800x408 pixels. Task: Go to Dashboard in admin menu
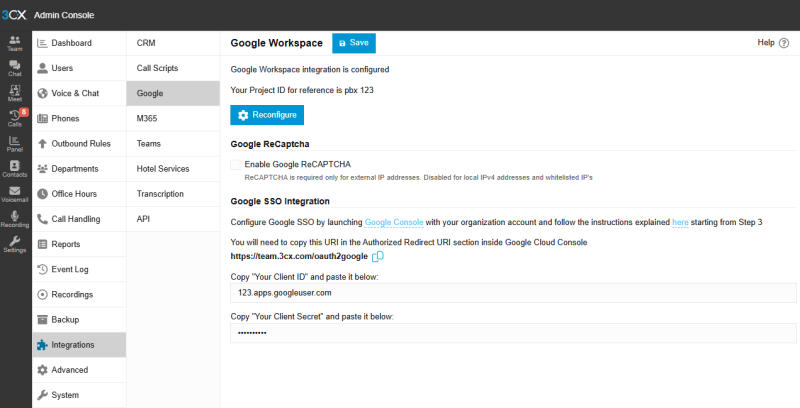pos(79,43)
